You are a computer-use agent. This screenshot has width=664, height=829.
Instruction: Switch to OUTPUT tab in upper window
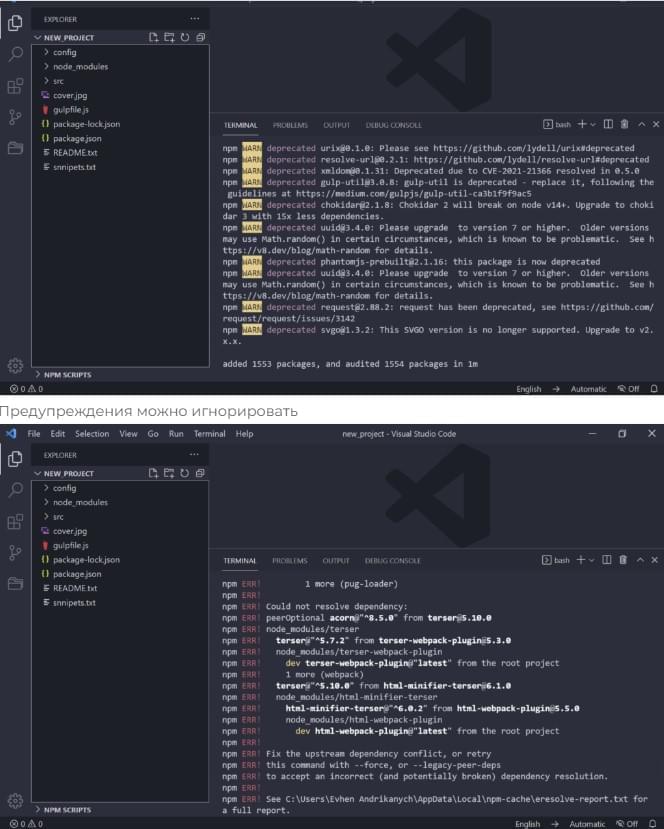[336, 125]
